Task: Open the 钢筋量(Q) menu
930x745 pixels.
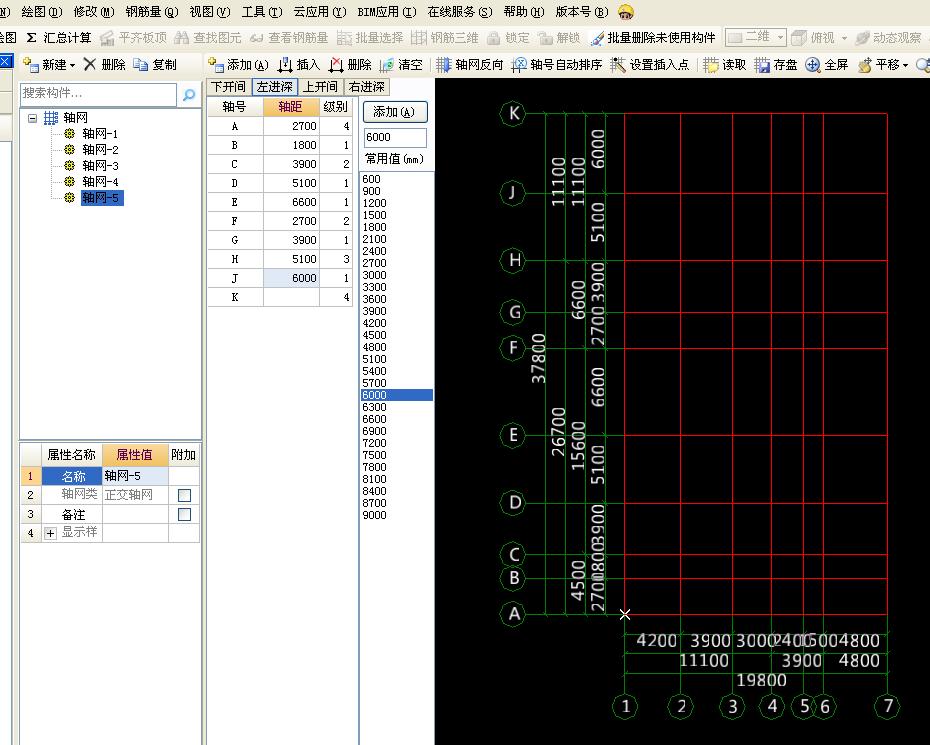Action: (x=152, y=12)
